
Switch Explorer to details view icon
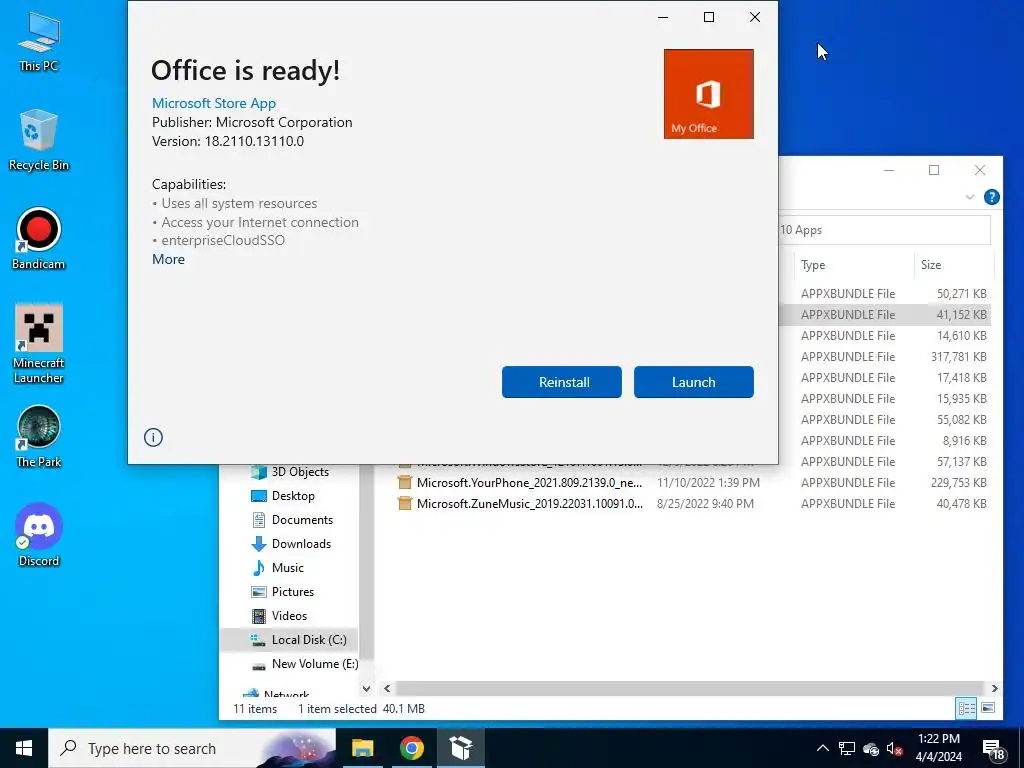967,709
